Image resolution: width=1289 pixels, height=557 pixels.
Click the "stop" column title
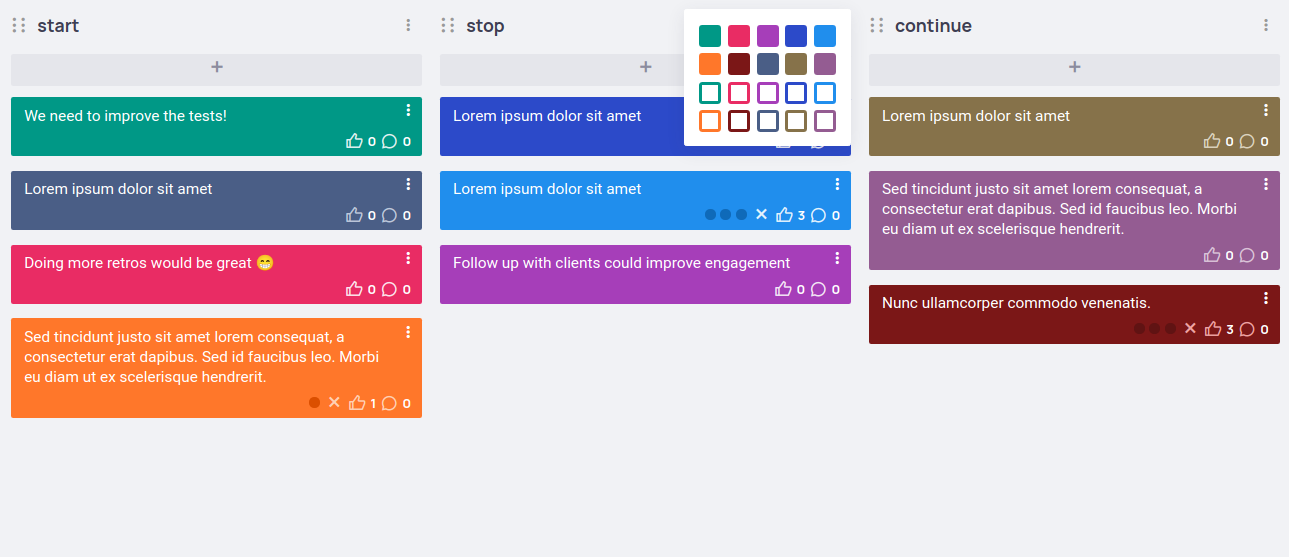(x=485, y=26)
